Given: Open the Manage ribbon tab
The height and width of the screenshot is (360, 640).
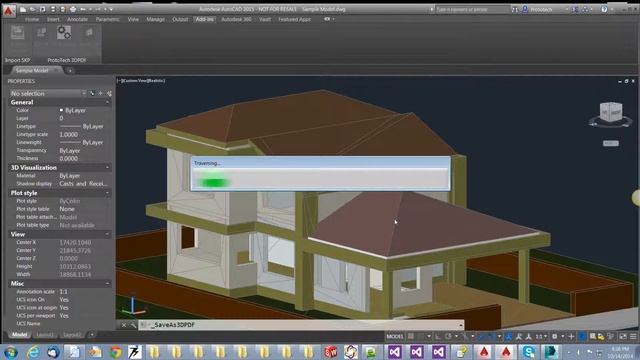Looking at the screenshot, I should [x=156, y=19].
